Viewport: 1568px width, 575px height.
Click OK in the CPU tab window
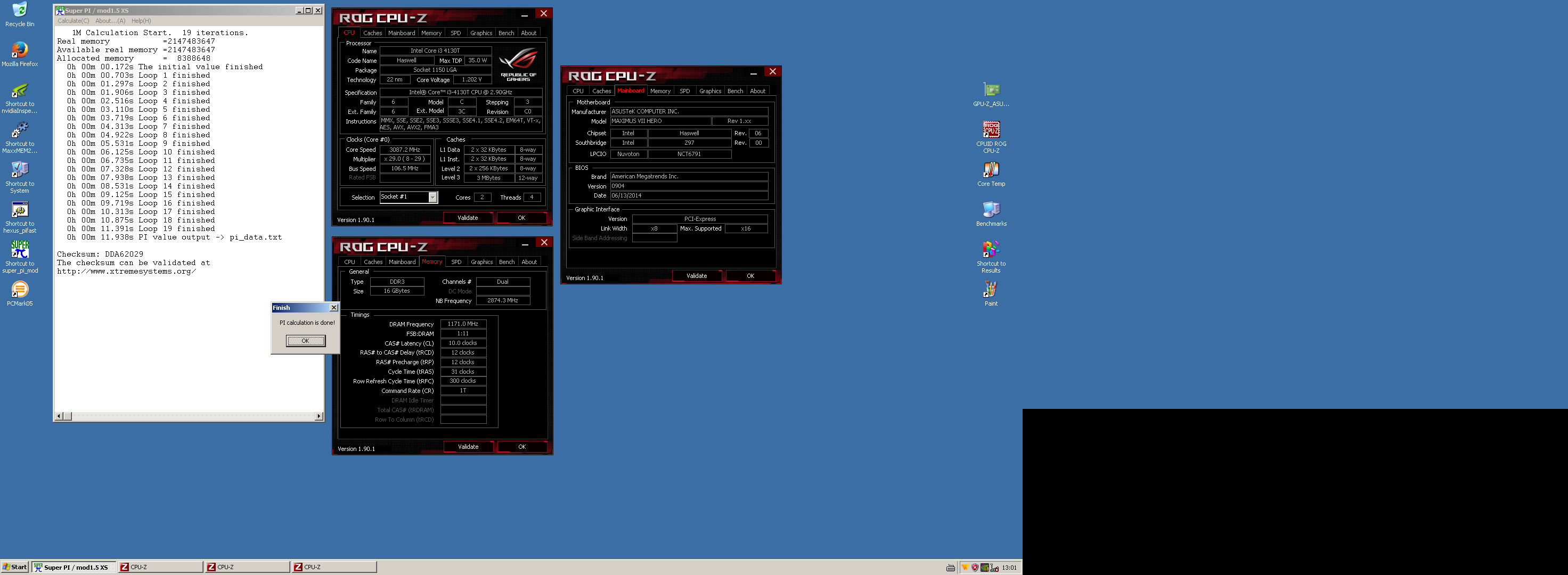coord(521,218)
